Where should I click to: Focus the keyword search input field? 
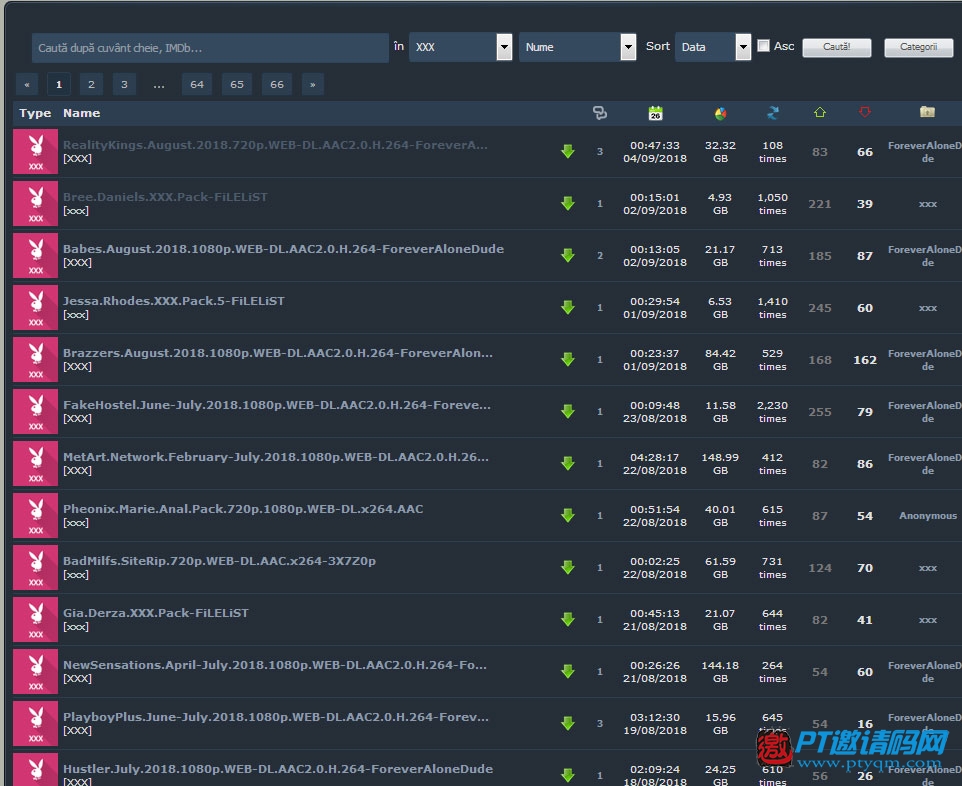click(210, 48)
